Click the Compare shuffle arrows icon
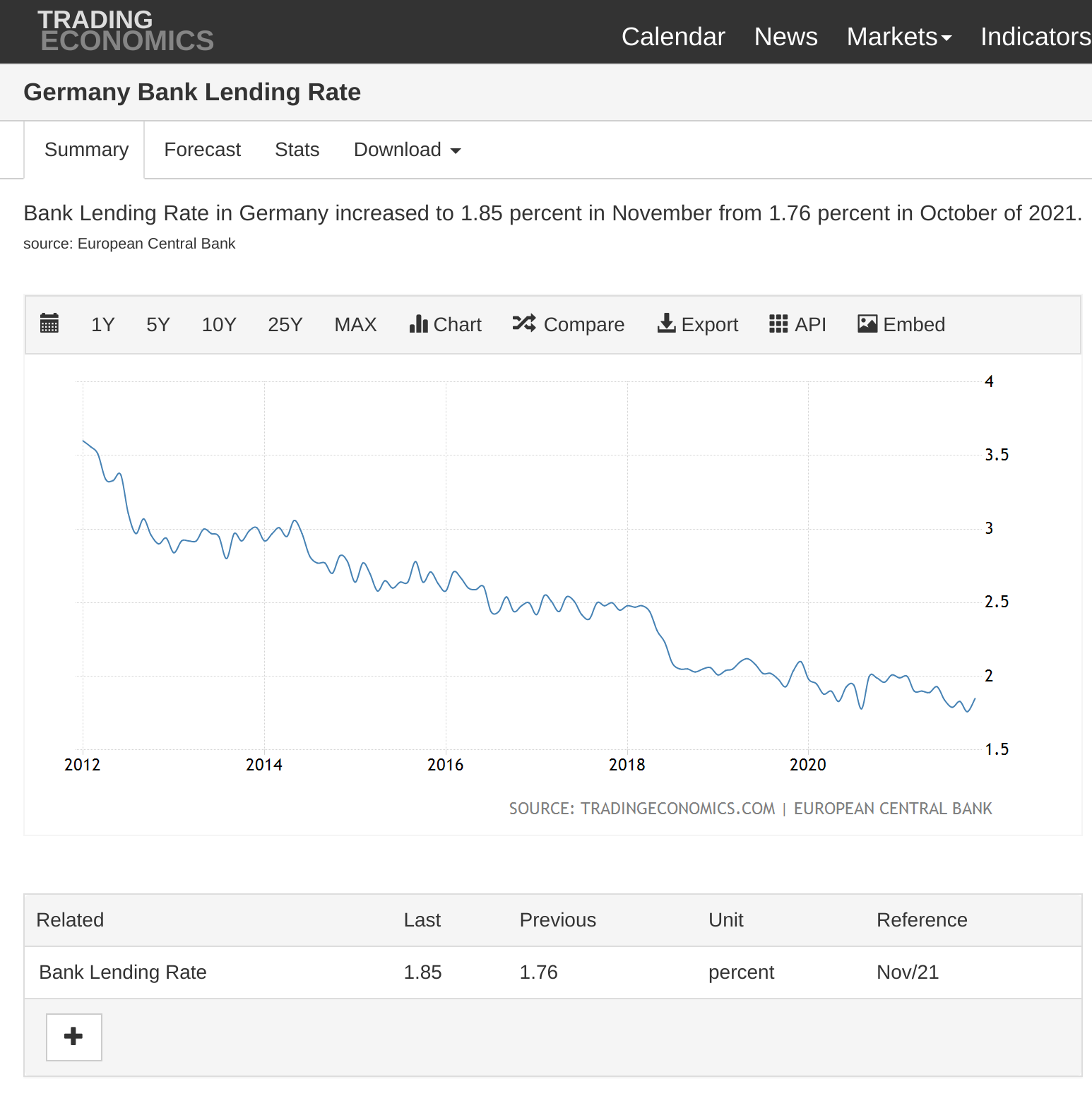Screen dimensions: 1092x1096 click(524, 323)
